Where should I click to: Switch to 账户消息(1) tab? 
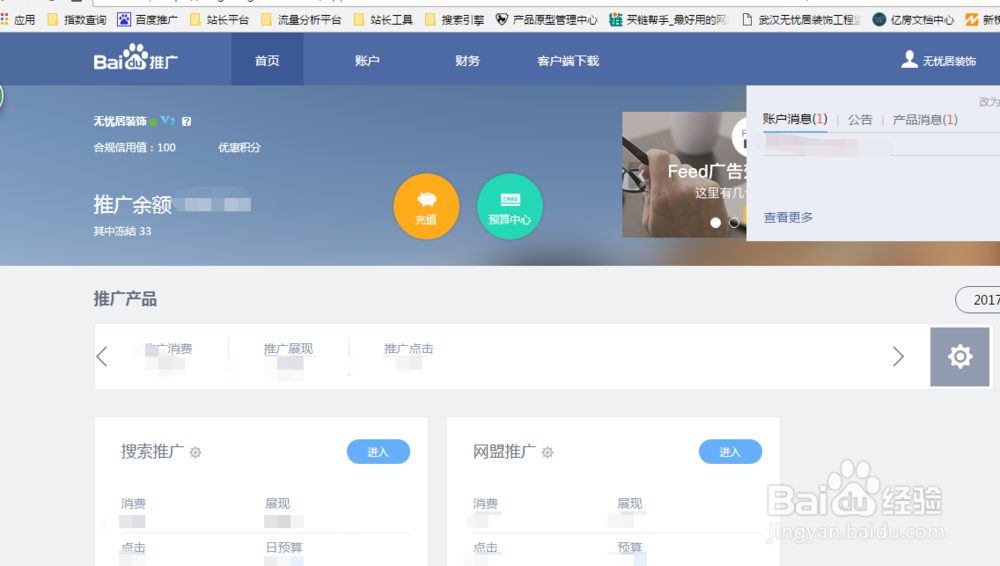pos(795,119)
